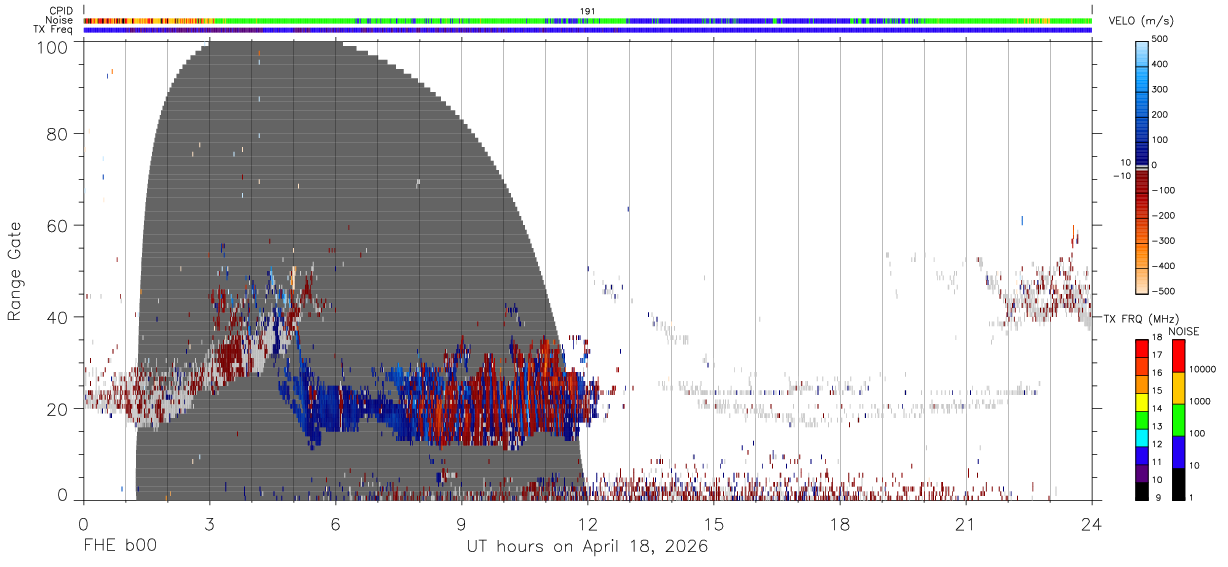Click the noise color legend bar
The height and width of the screenshot is (567, 1228).
coord(1178,419)
